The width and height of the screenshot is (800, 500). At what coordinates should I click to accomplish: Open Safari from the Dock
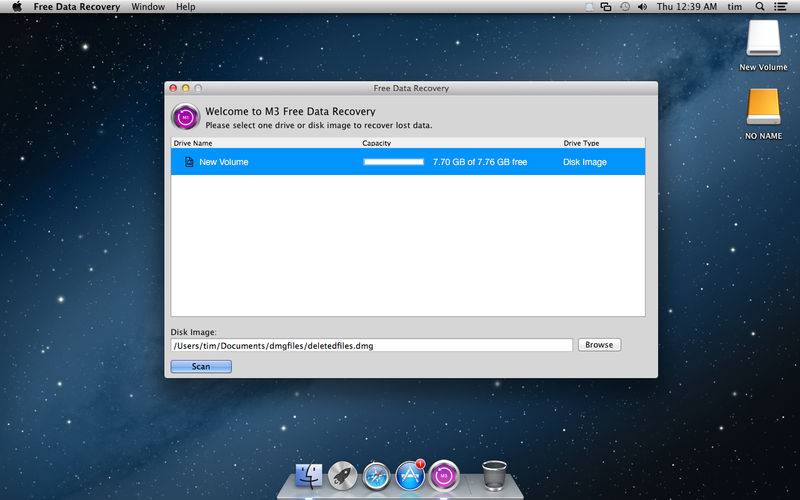point(377,476)
